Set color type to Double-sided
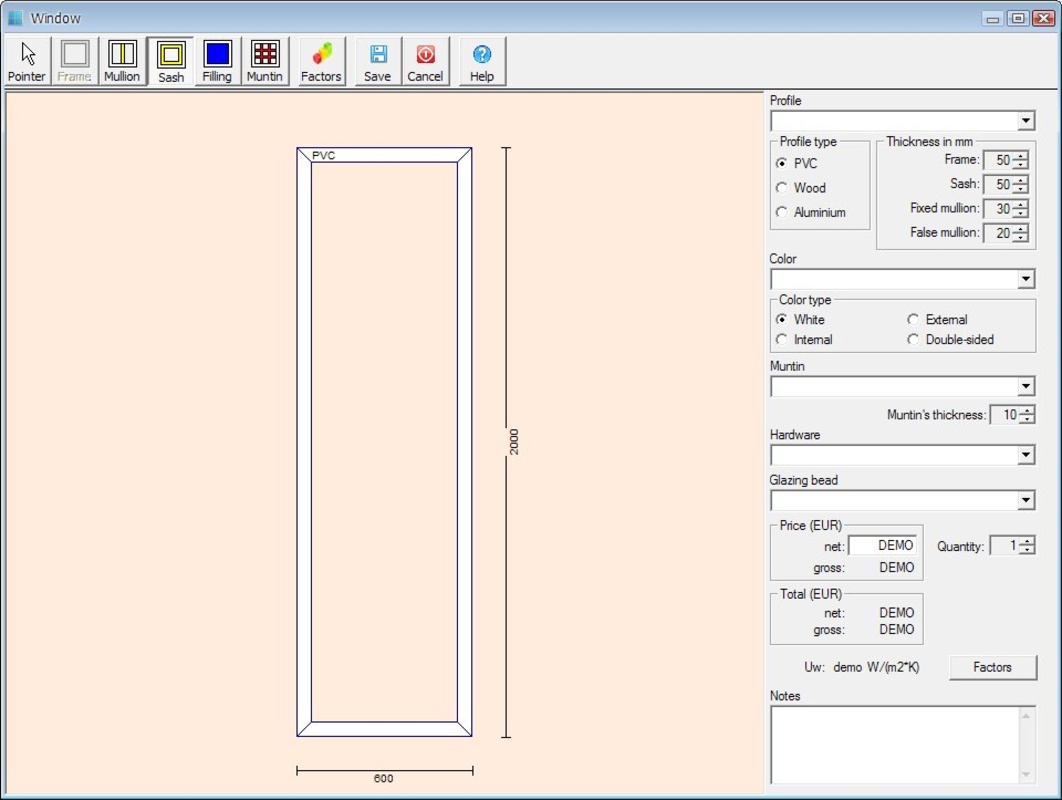 click(913, 340)
